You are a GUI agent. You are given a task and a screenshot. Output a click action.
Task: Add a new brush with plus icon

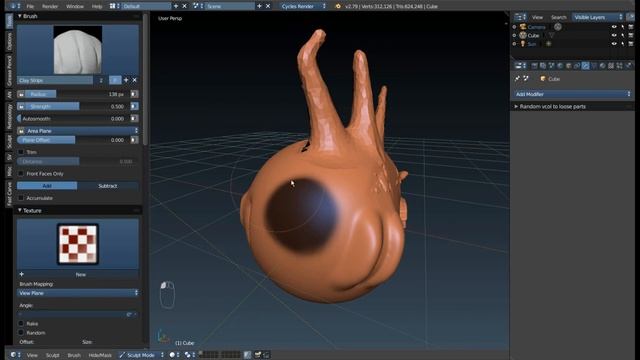[126, 80]
